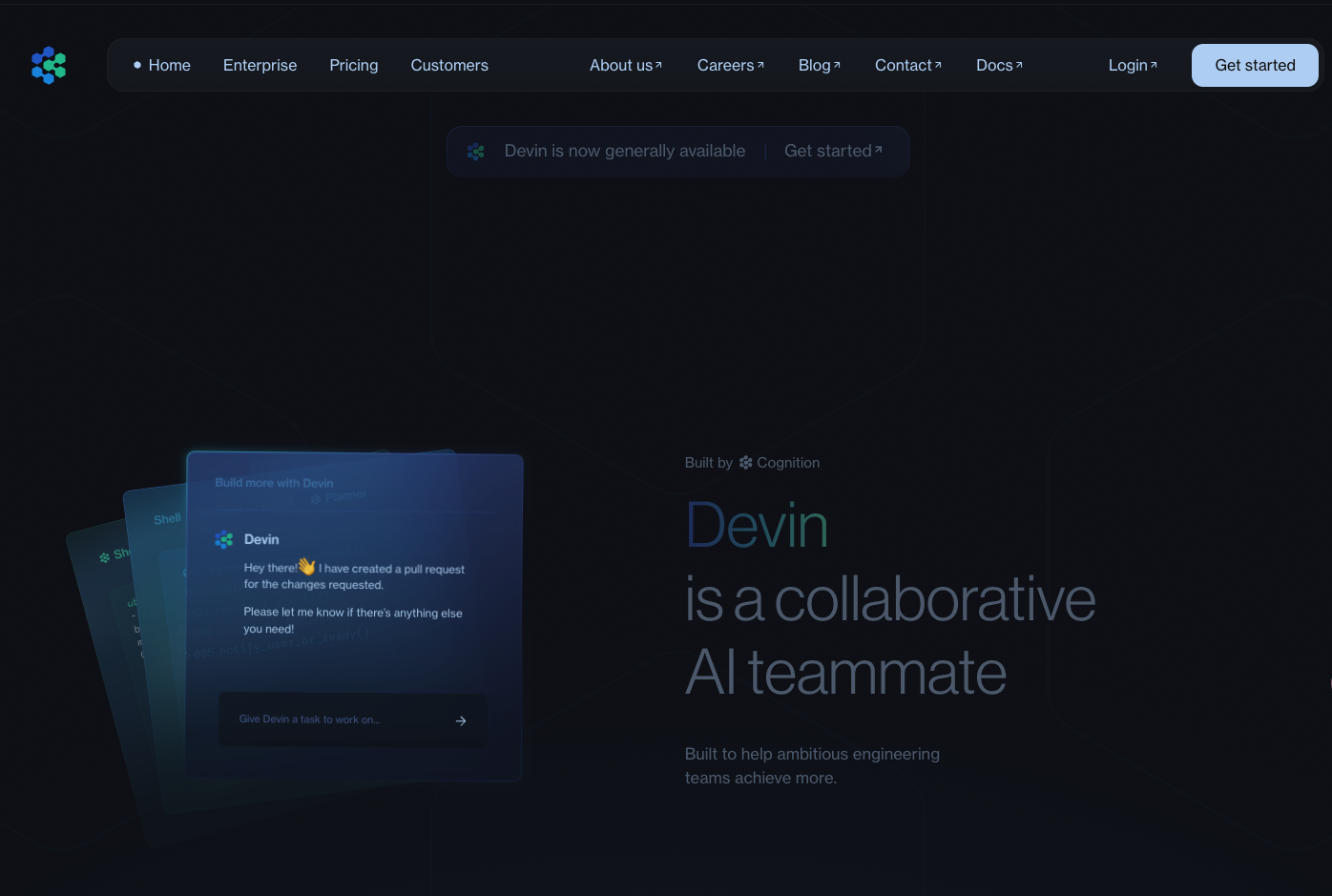Viewport: 1332px width, 896px height.
Task: Click 'Devin is now generally available' text
Action: pyautogui.click(x=625, y=151)
